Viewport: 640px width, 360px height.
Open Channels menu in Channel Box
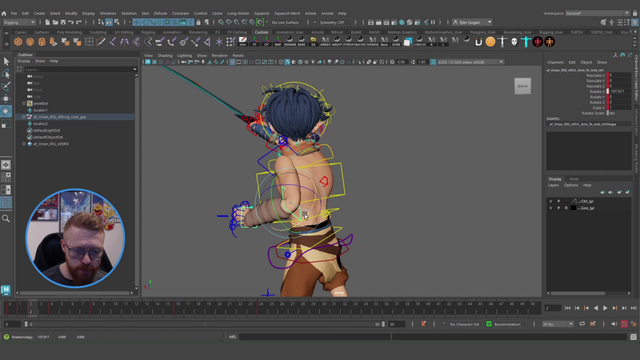click(556, 62)
